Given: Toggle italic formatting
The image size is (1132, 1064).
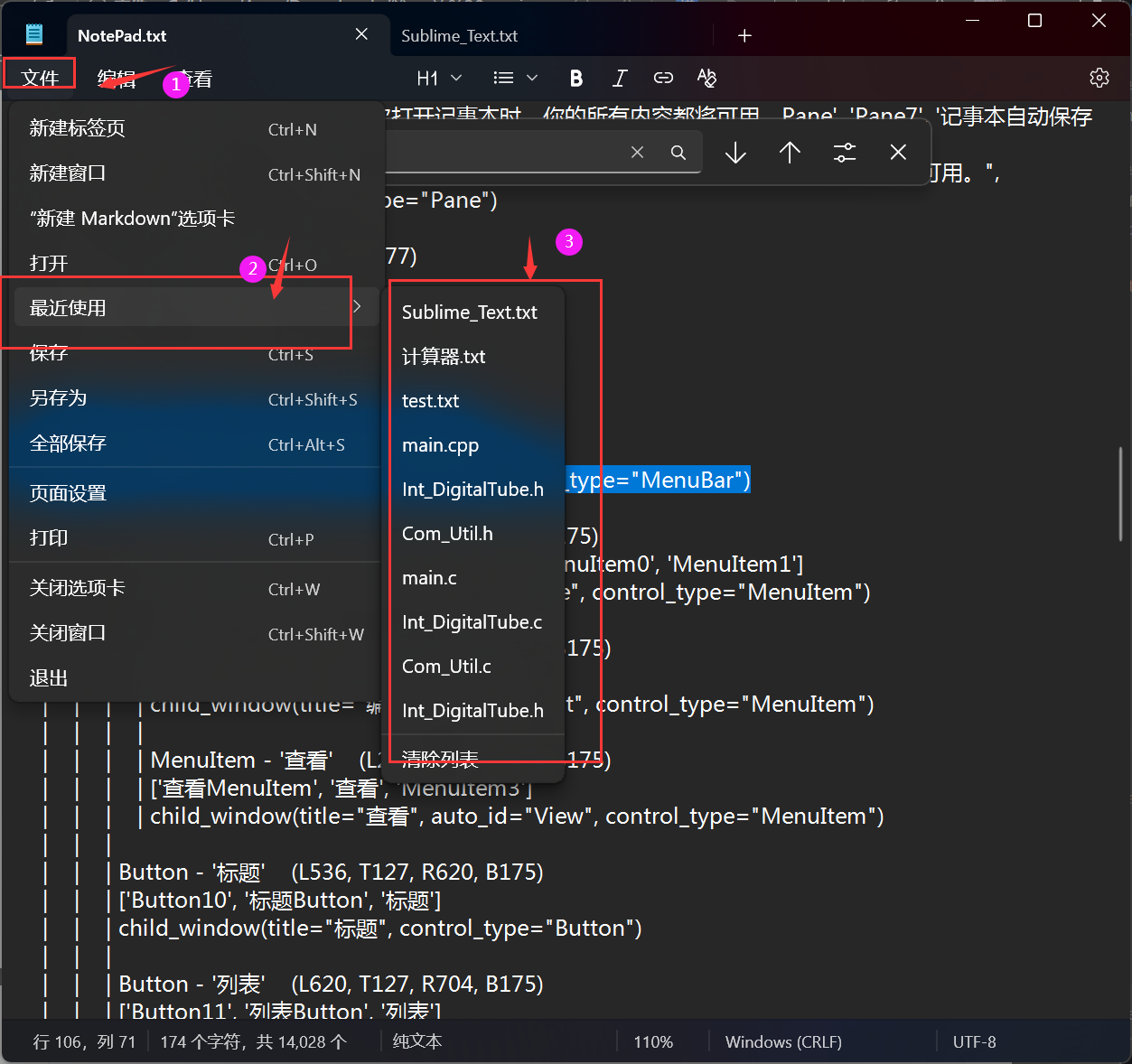Looking at the screenshot, I should (x=620, y=79).
